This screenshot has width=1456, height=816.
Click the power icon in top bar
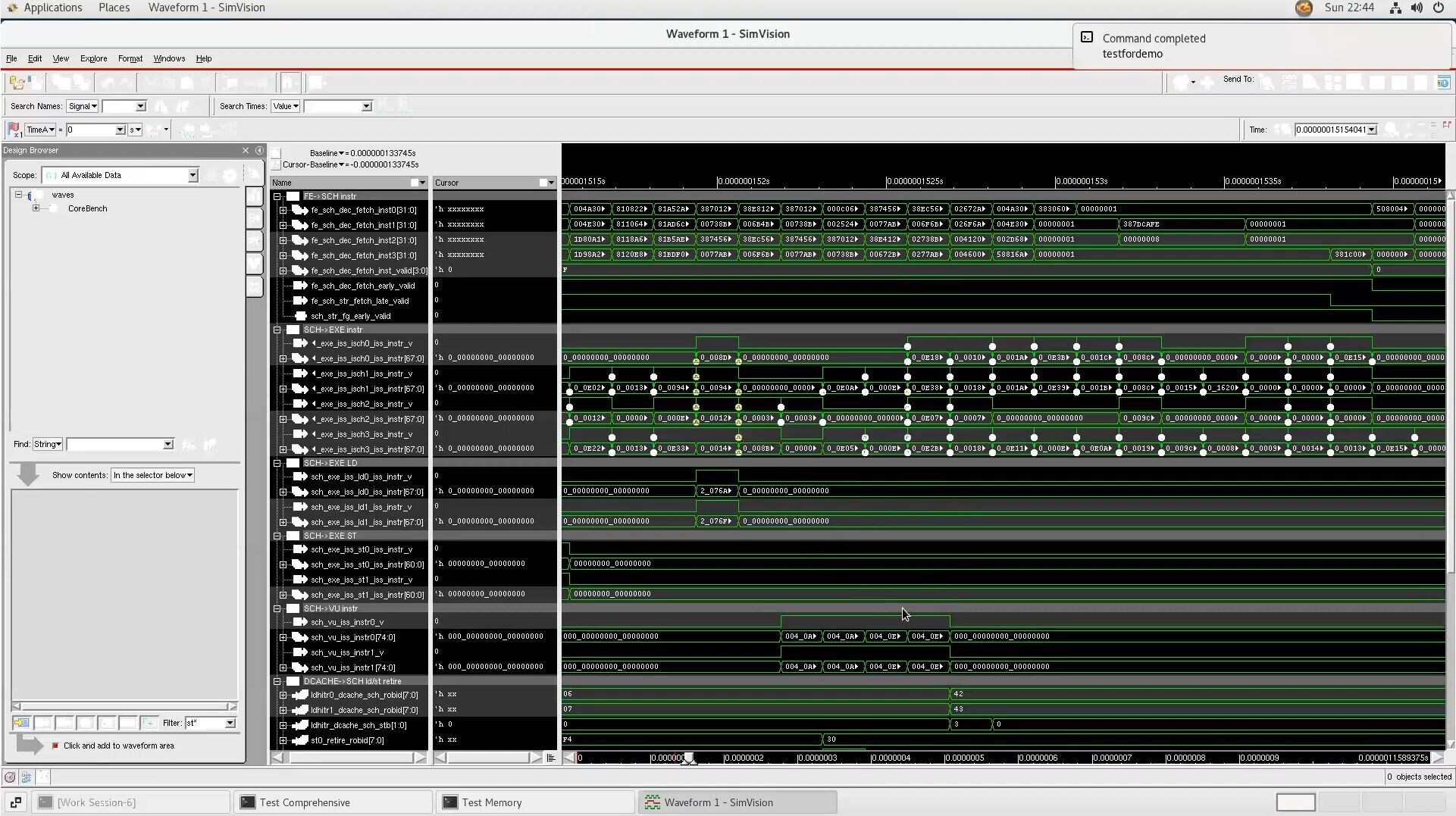coord(1439,8)
